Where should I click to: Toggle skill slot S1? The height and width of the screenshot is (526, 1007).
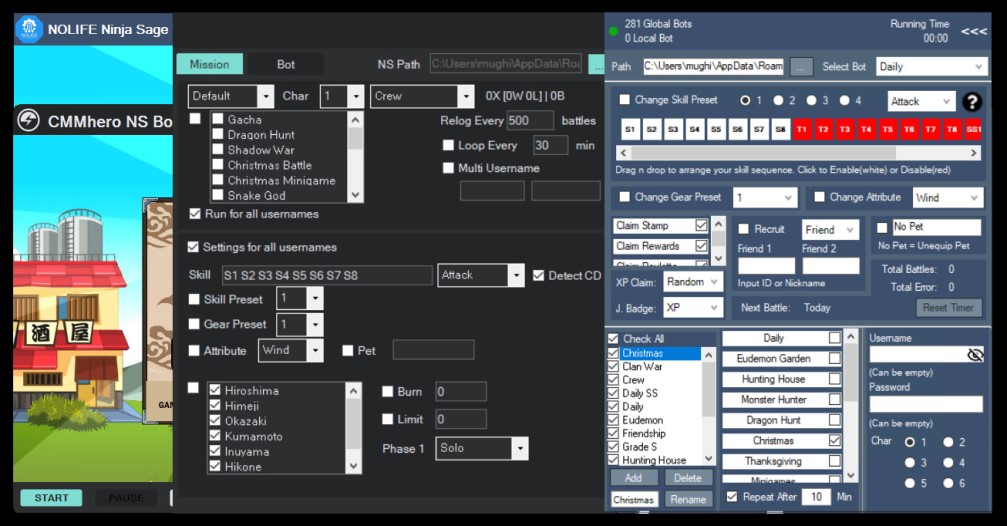pos(630,129)
